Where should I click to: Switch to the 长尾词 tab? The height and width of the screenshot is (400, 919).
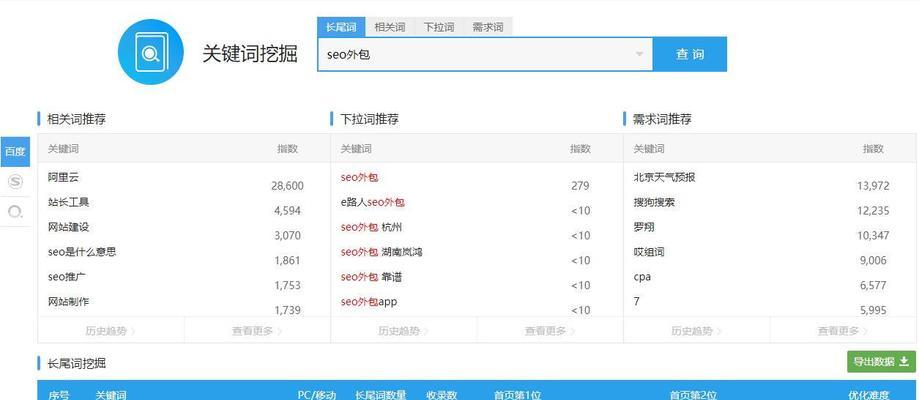point(341,27)
